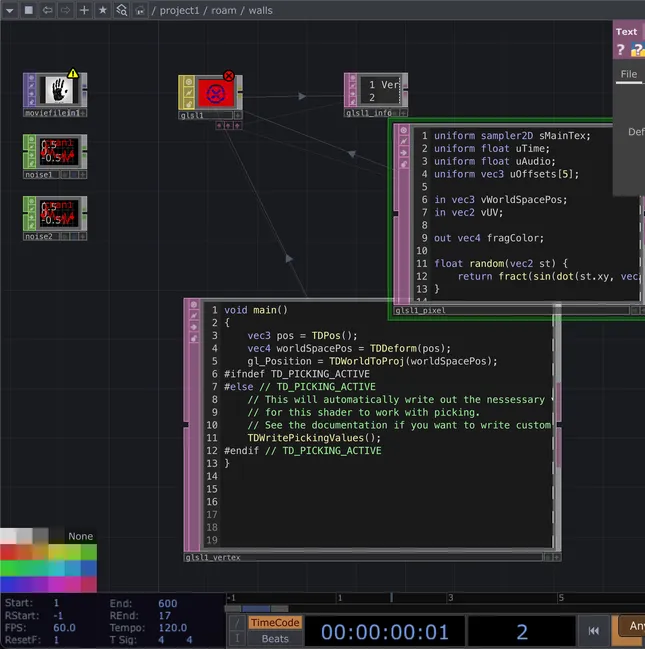Click the timecode field 00:00:00:01
The height and width of the screenshot is (649, 645).
click(385, 632)
